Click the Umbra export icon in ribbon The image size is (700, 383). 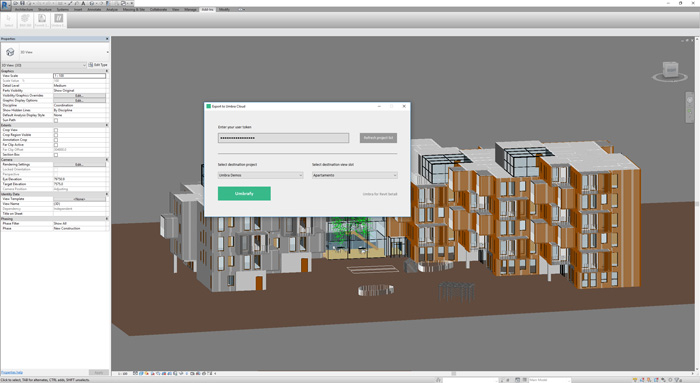tap(58, 18)
